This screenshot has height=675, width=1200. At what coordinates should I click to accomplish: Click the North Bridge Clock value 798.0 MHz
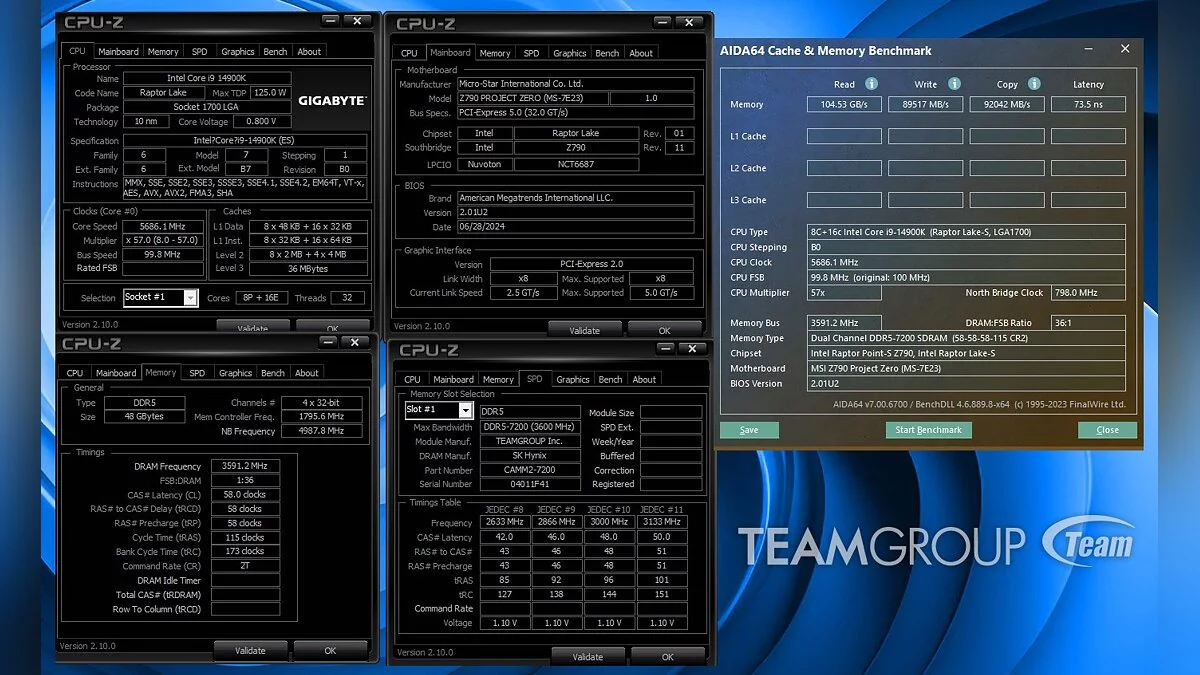pyautogui.click(x=1088, y=293)
